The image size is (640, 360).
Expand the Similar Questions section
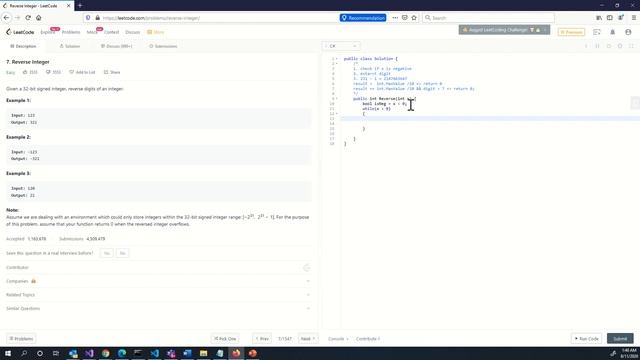pyautogui.click(x=158, y=309)
